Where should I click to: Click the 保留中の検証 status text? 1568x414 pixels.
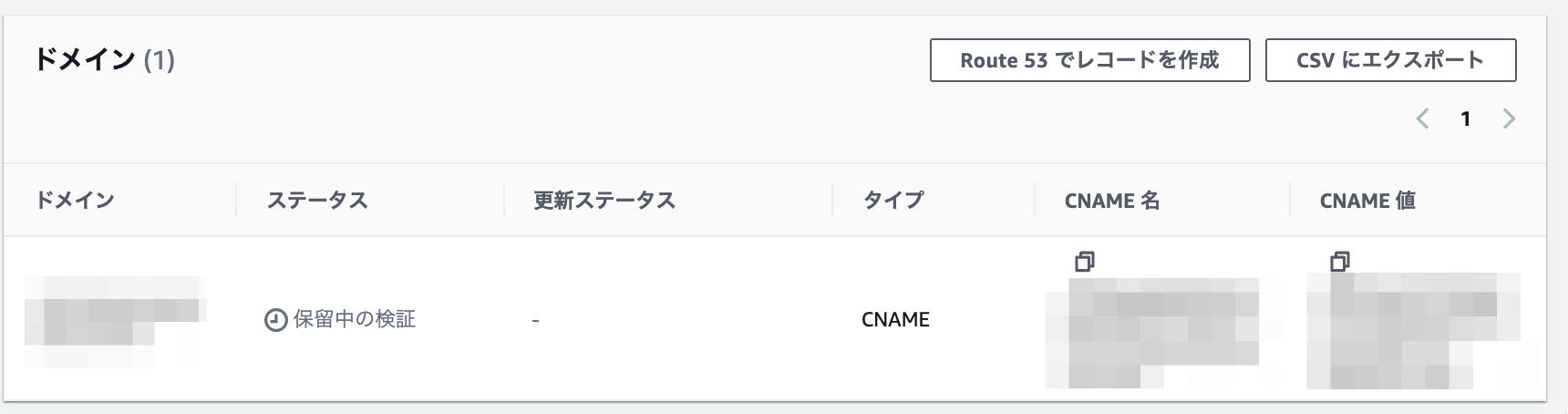355,319
